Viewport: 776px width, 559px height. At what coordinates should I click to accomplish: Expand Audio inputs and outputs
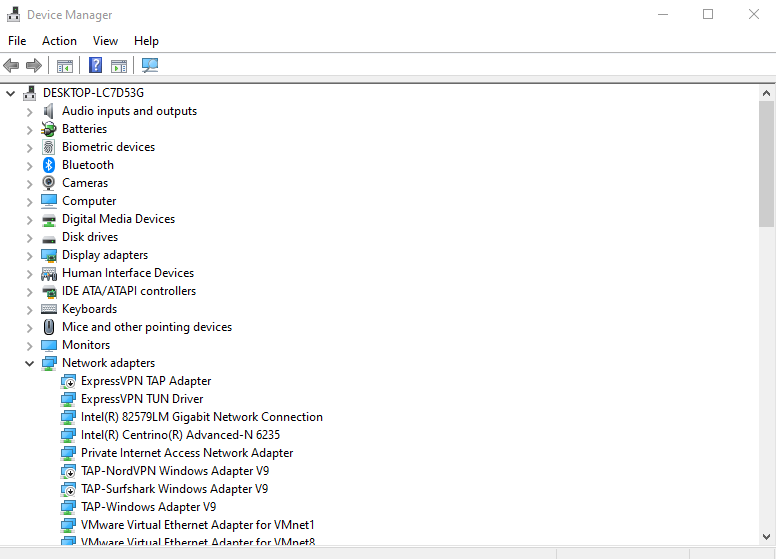point(29,112)
